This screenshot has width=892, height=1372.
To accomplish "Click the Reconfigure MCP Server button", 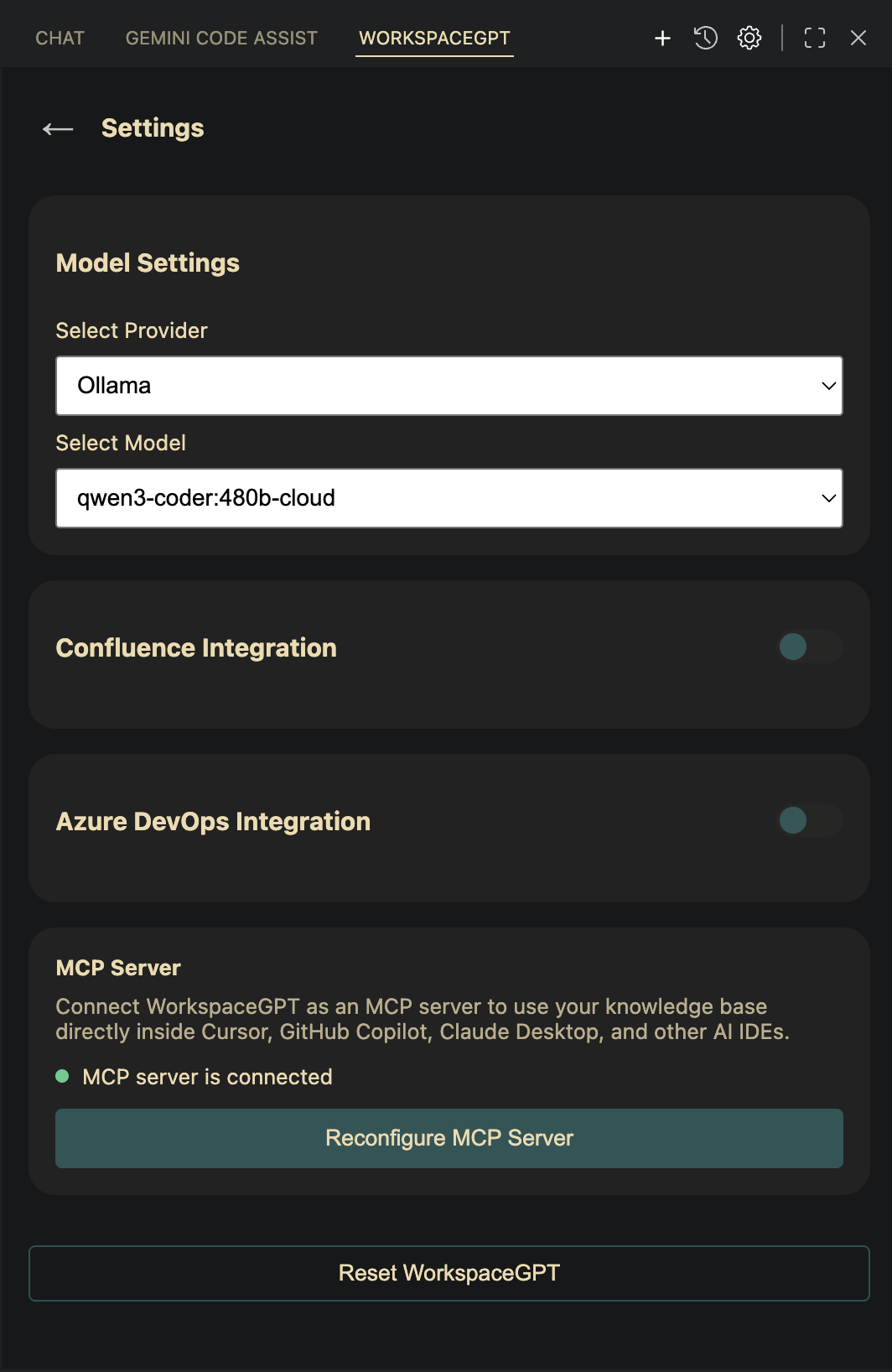I will pyautogui.click(x=449, y=1138).
